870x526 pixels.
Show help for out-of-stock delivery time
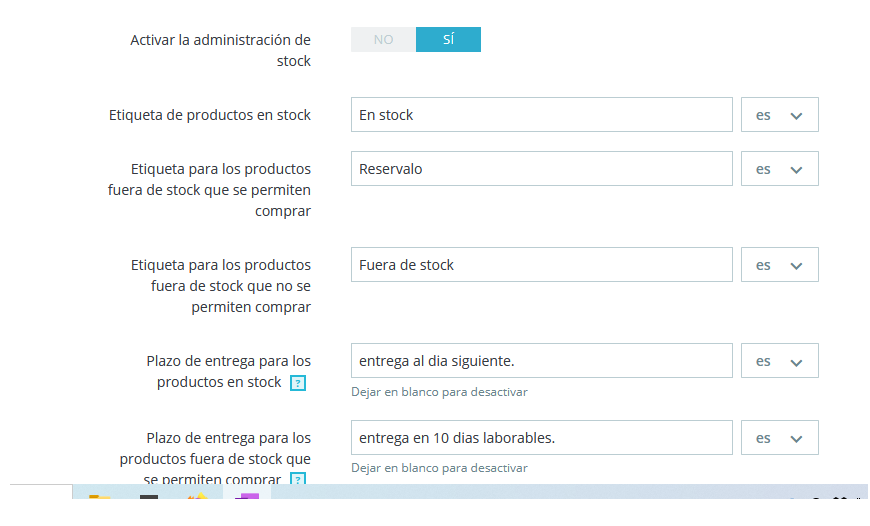coord(297,481)
